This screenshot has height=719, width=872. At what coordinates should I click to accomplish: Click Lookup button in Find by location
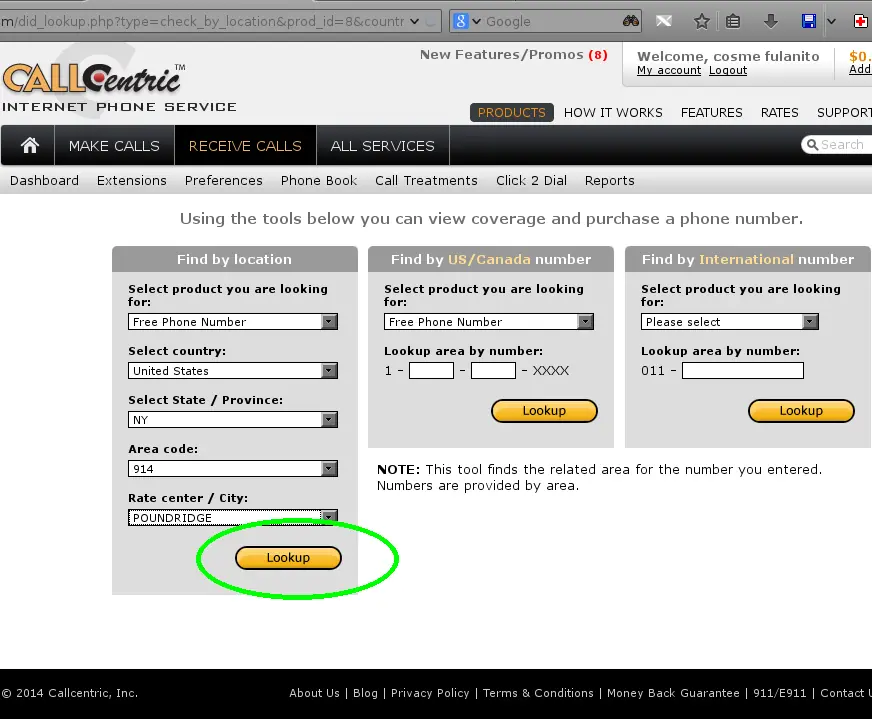288,558
